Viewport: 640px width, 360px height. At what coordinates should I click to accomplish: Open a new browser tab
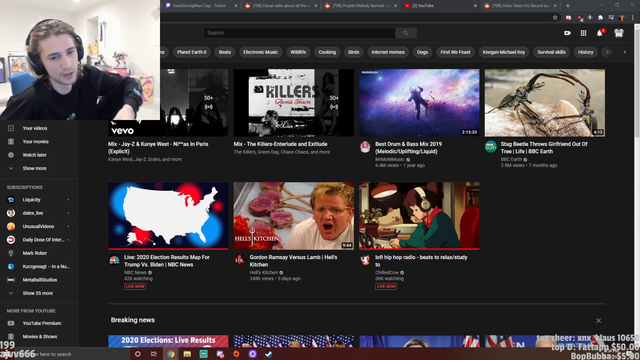tap(567, 6)
